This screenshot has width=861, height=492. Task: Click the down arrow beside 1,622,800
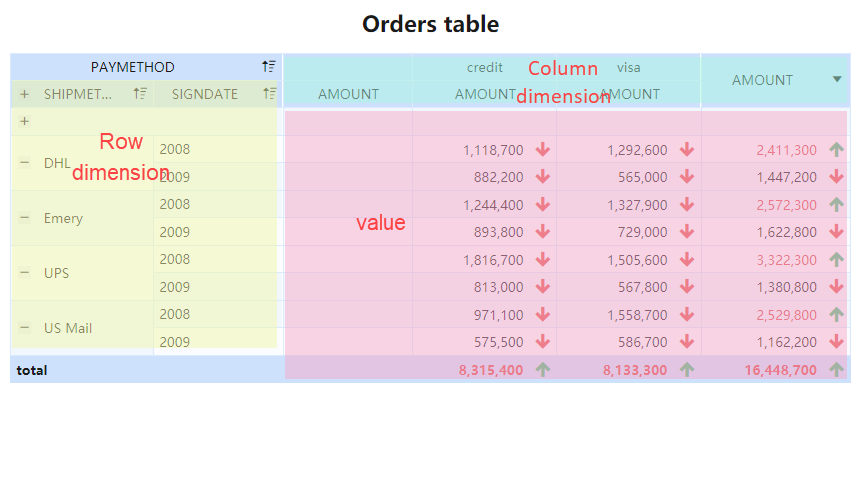coord(836,232)
